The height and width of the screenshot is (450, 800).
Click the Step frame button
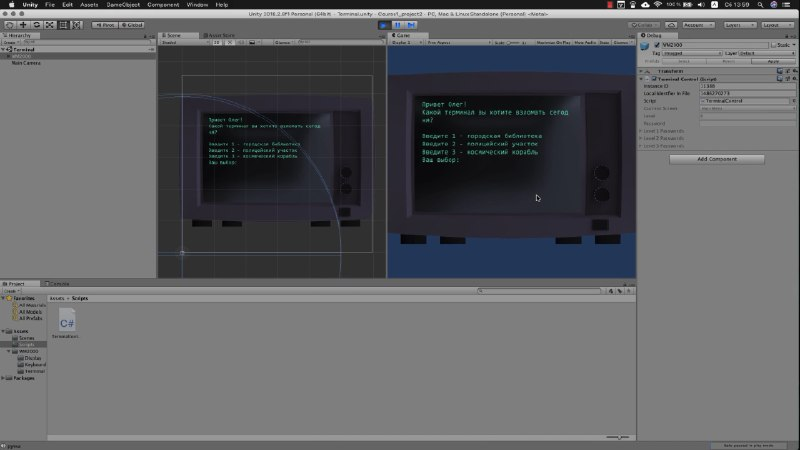click(x=411, y=25)
